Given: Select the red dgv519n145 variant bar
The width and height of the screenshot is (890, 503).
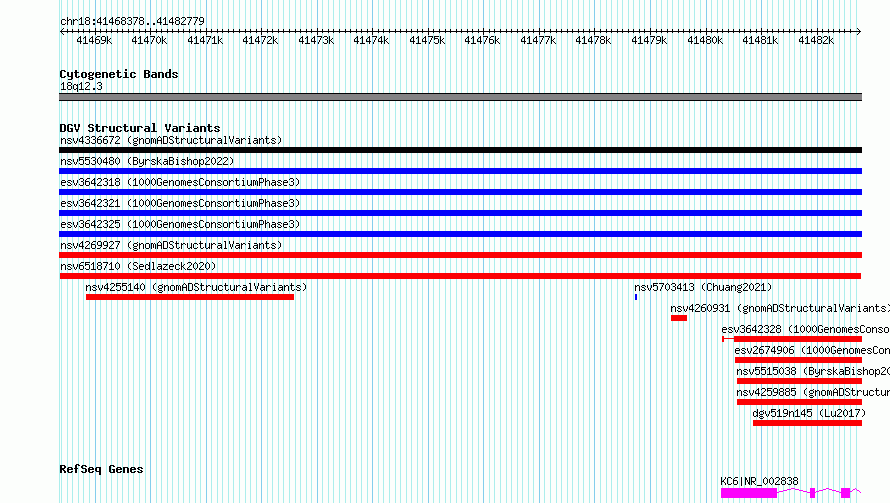Looking at the screenshot, I should tap(807, 423).
